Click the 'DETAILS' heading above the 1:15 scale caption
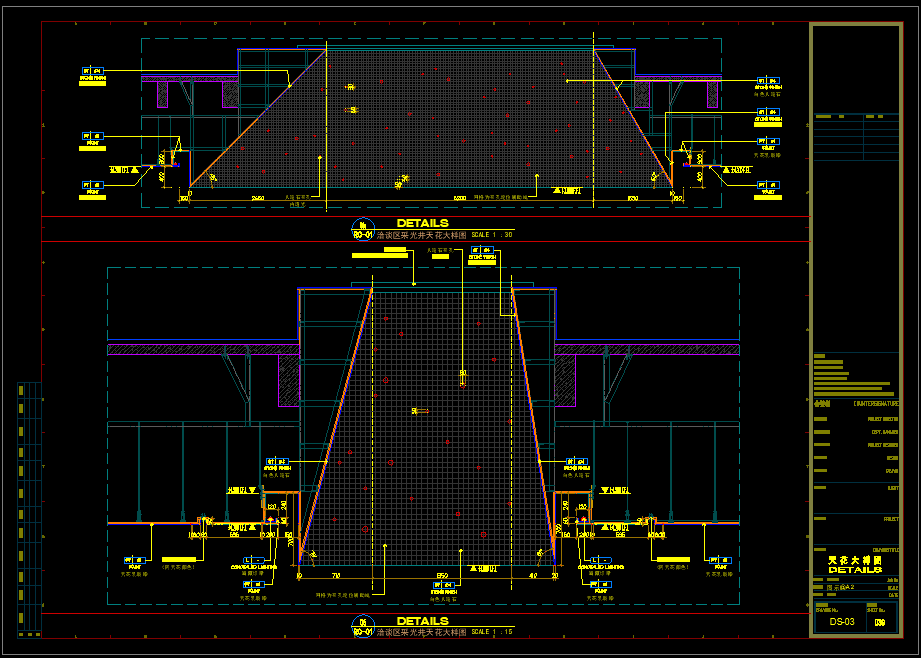The width and height of the screenshot is (921, 658). pyautogui.click(x=422, y=621)
